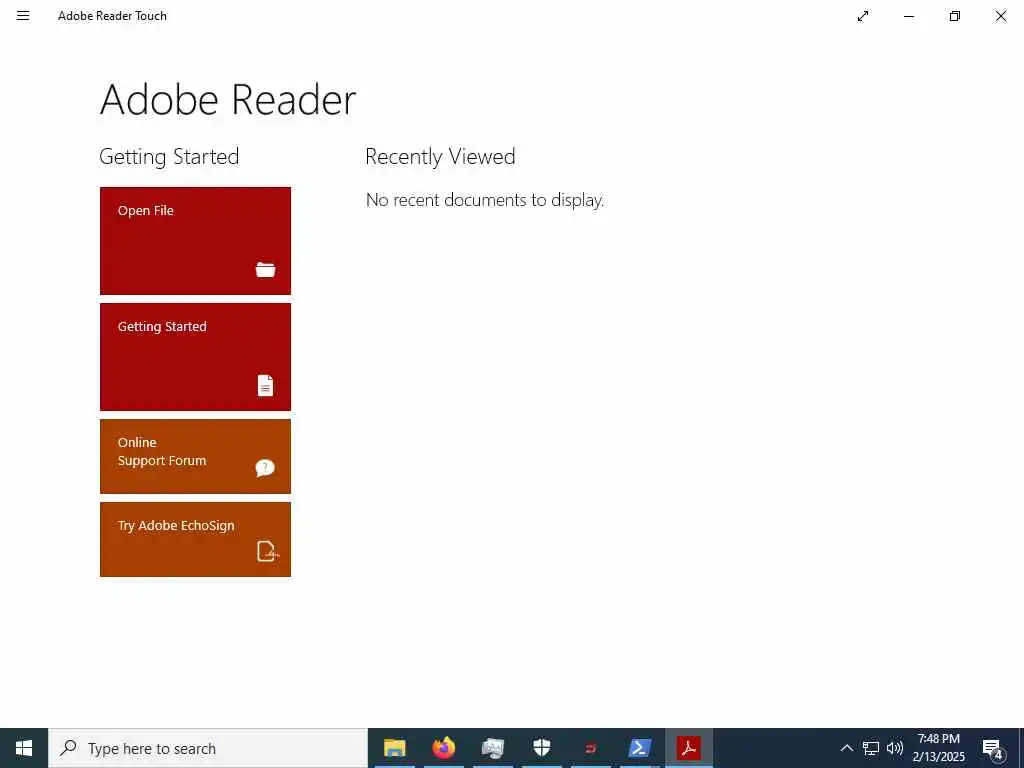Click the 'Getting Started' section heading
Screen dimensions: 1024x768
tap(169, 157)
